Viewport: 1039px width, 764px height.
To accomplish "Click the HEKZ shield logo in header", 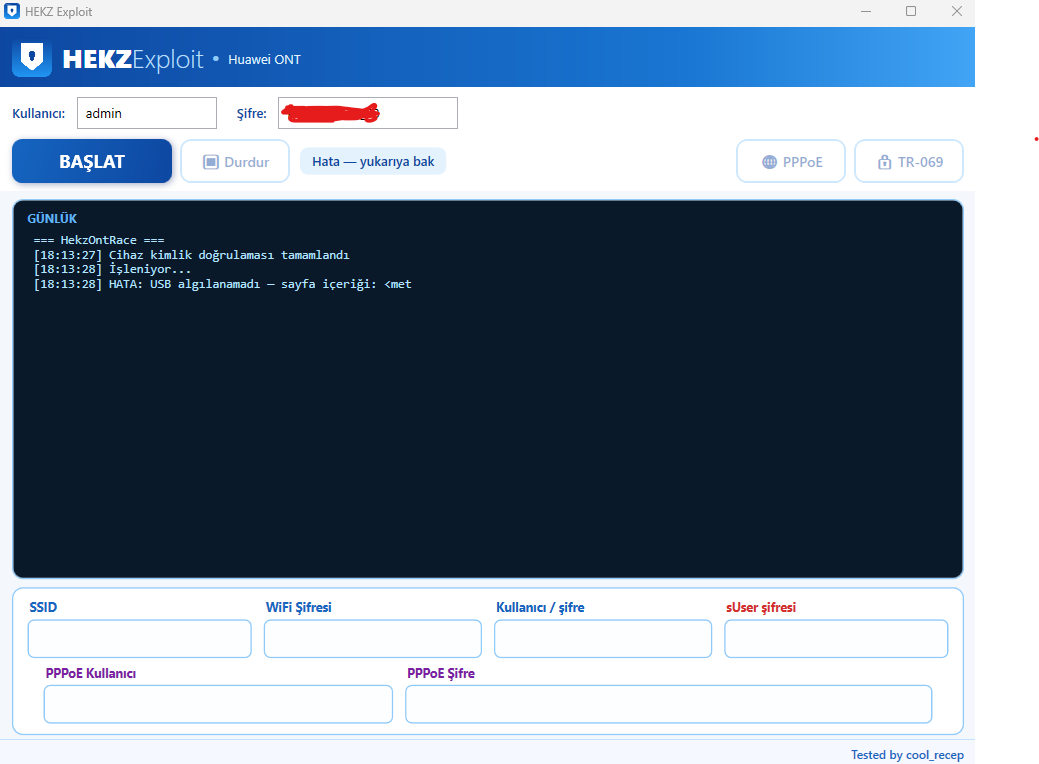I will (32, 58).
